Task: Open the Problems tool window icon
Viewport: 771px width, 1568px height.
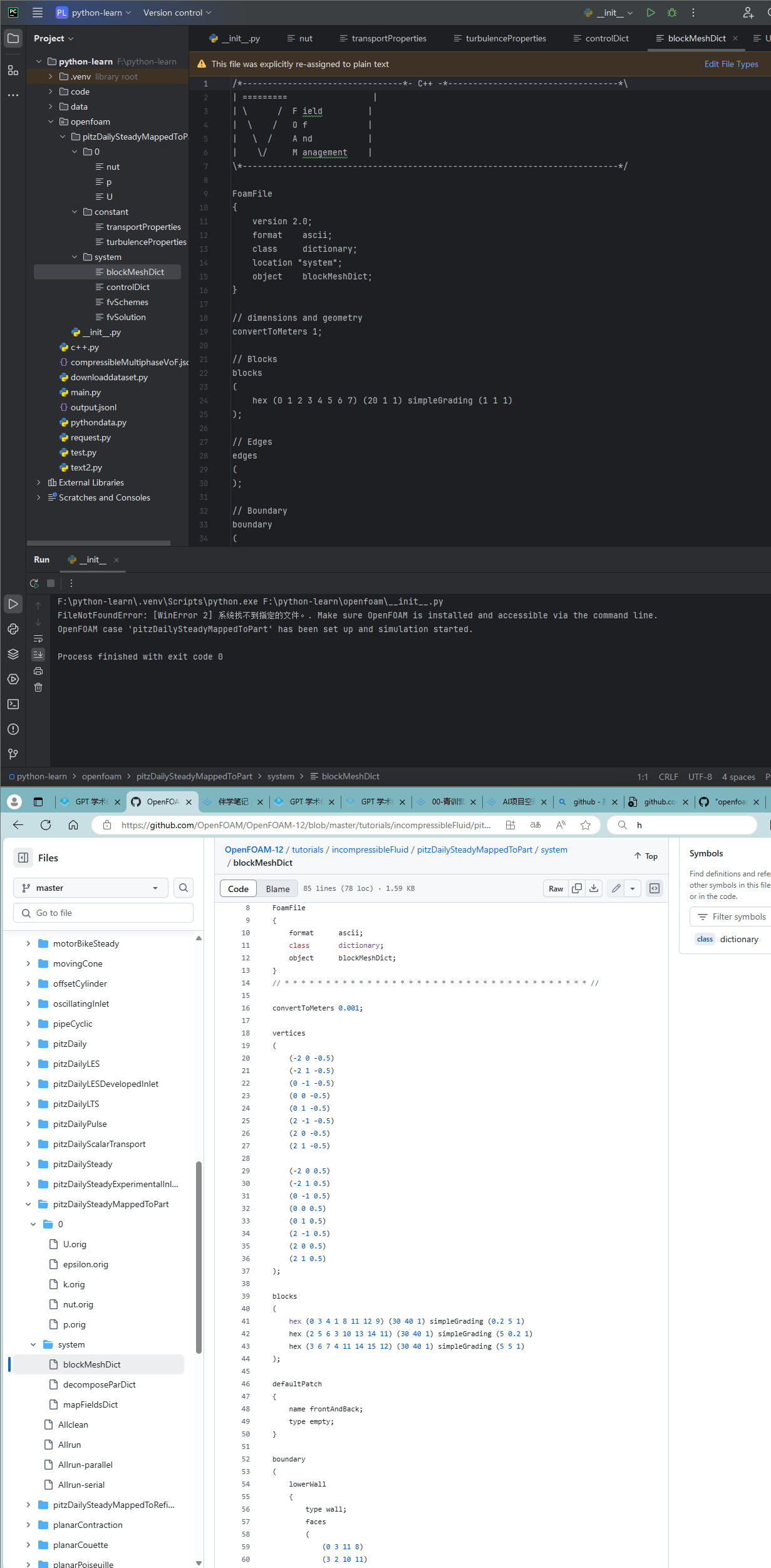Action: click(13, 729)
